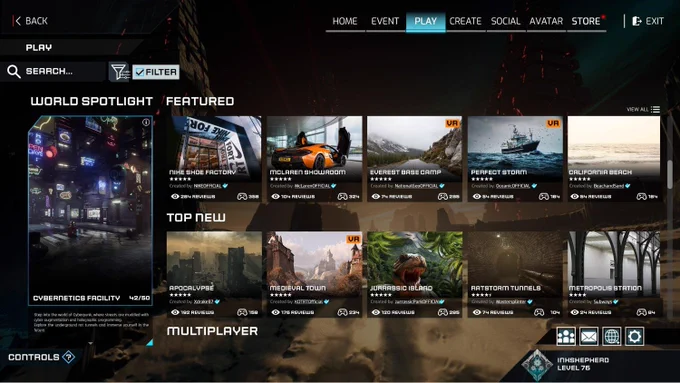
Task: Click View All list icon
Action: pos(655,109)
